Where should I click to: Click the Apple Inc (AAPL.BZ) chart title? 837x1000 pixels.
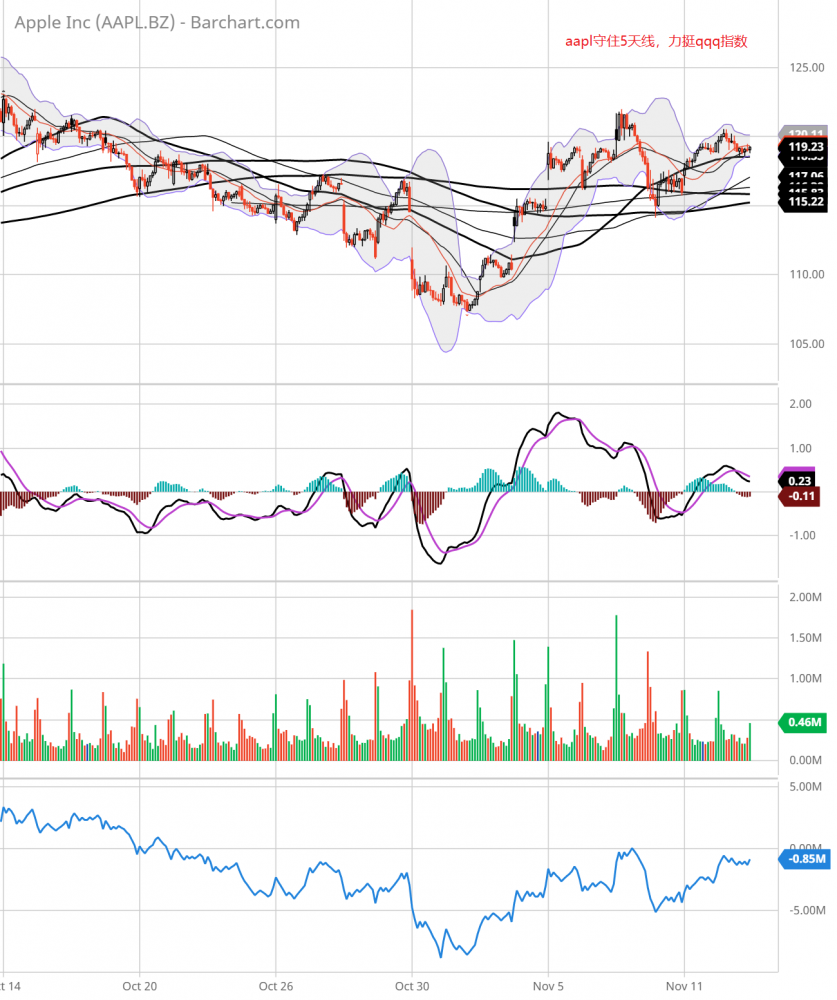coord(150,22)
